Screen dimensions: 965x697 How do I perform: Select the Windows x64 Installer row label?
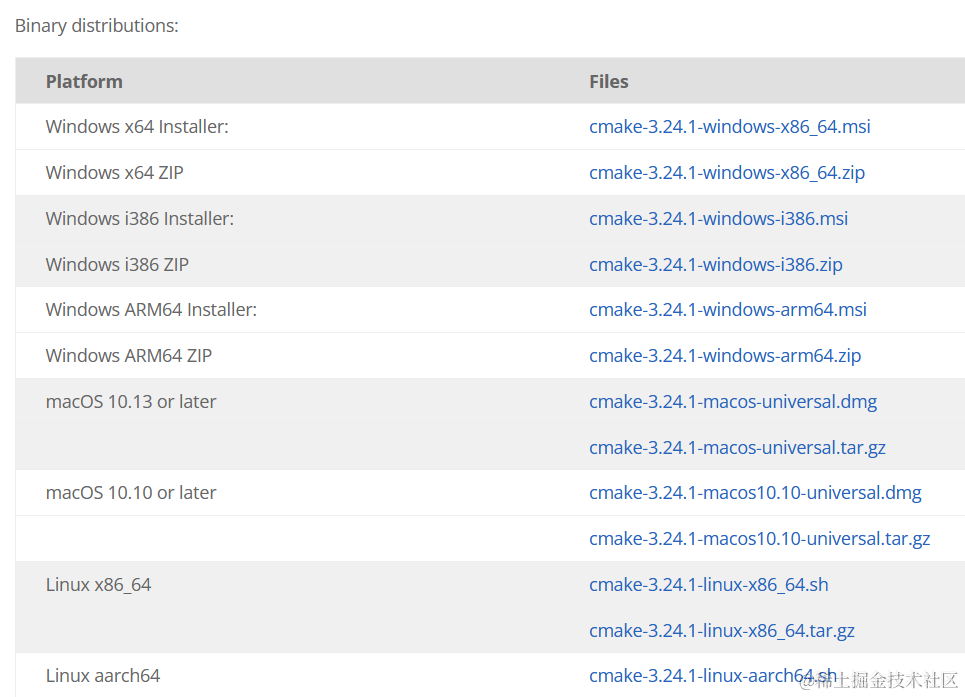[x=137, y=127]
